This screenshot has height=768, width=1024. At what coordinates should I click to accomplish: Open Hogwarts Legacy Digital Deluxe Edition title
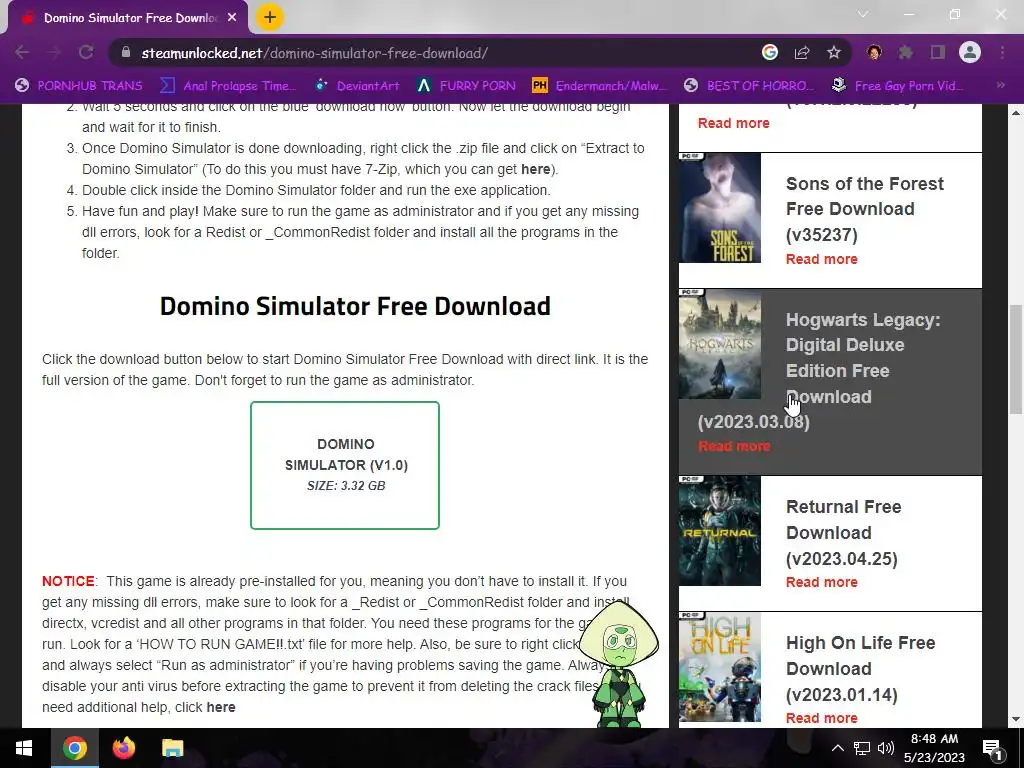click(x=820, y=370)
